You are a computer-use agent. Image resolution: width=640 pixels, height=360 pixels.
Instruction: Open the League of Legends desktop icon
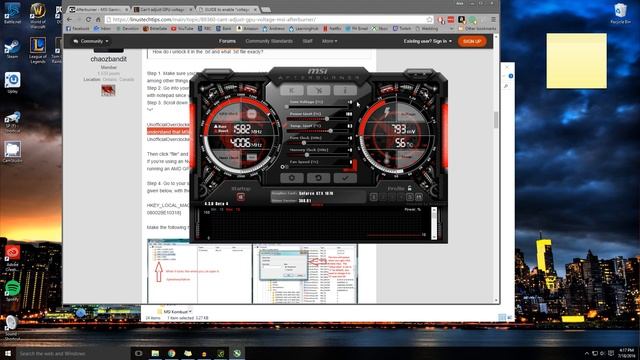[38, 51]
